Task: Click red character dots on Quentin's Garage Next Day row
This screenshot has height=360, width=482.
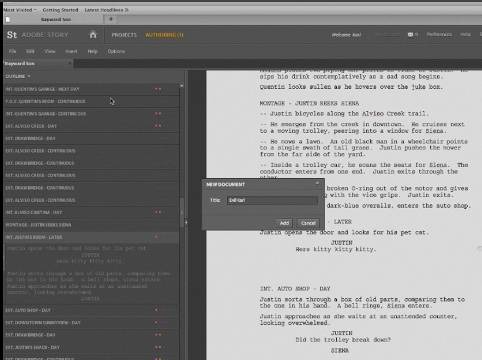Action: [158, 89]
